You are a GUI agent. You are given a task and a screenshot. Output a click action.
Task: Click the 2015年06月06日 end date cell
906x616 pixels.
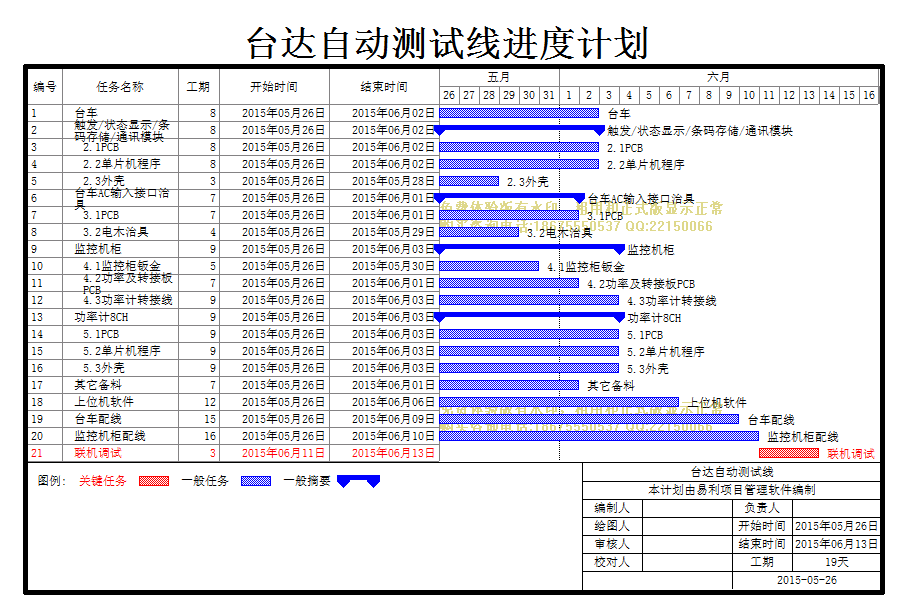(384, 402)
